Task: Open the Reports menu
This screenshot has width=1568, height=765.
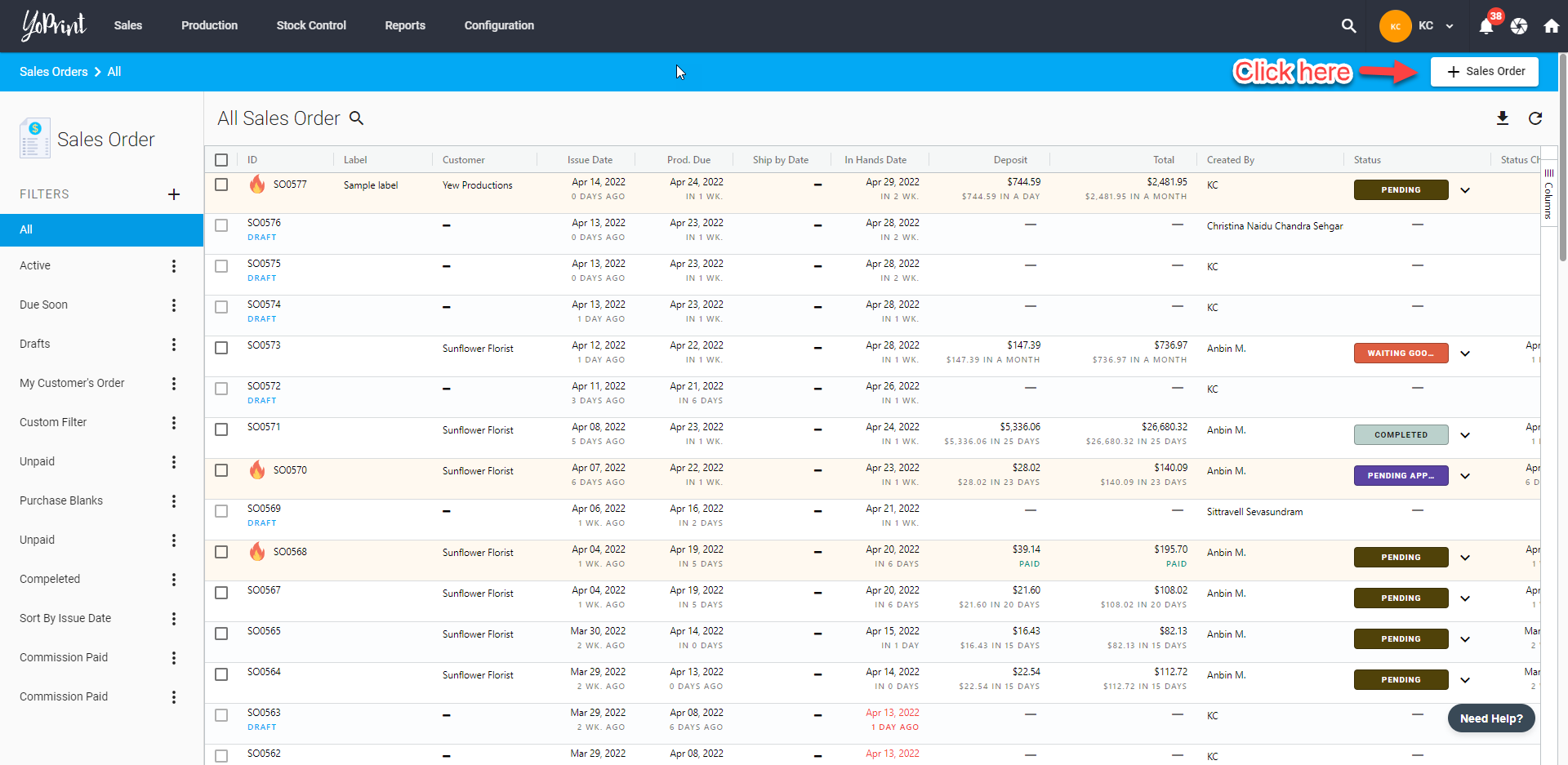Action: [405, 25]
